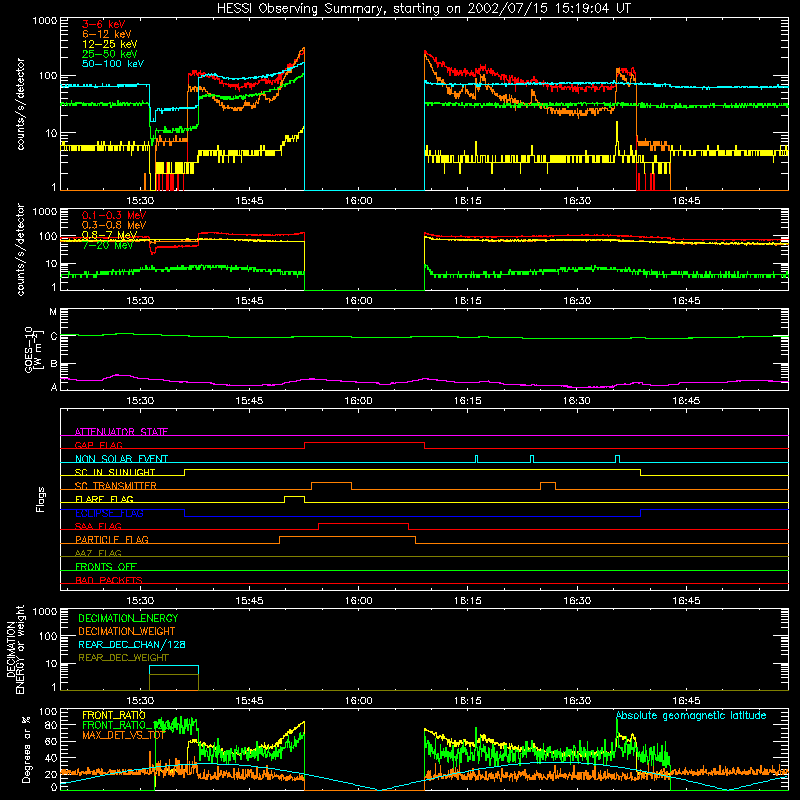The image size is (800, 800).
Task: Click the FLARE_FLAG label
Action: (104, 499)
